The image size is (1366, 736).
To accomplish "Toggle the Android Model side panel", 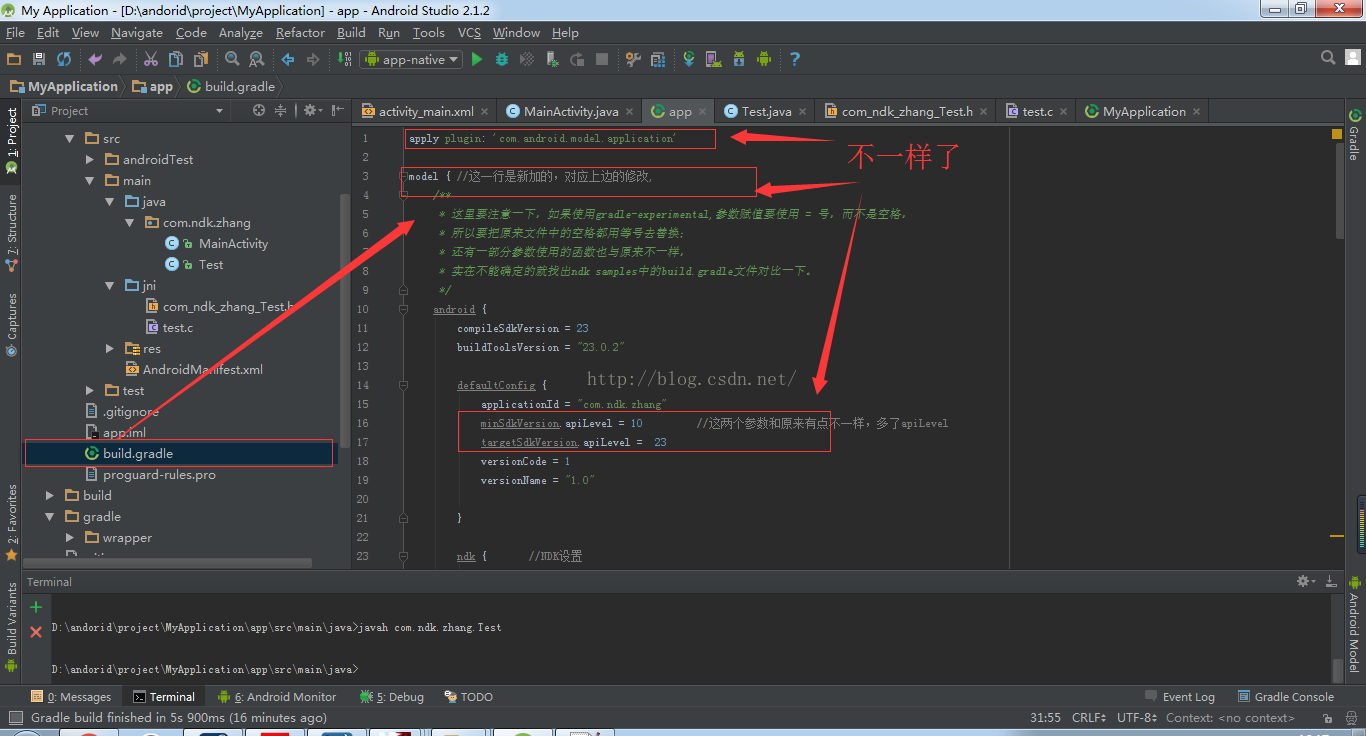I will pos(1354,625).
